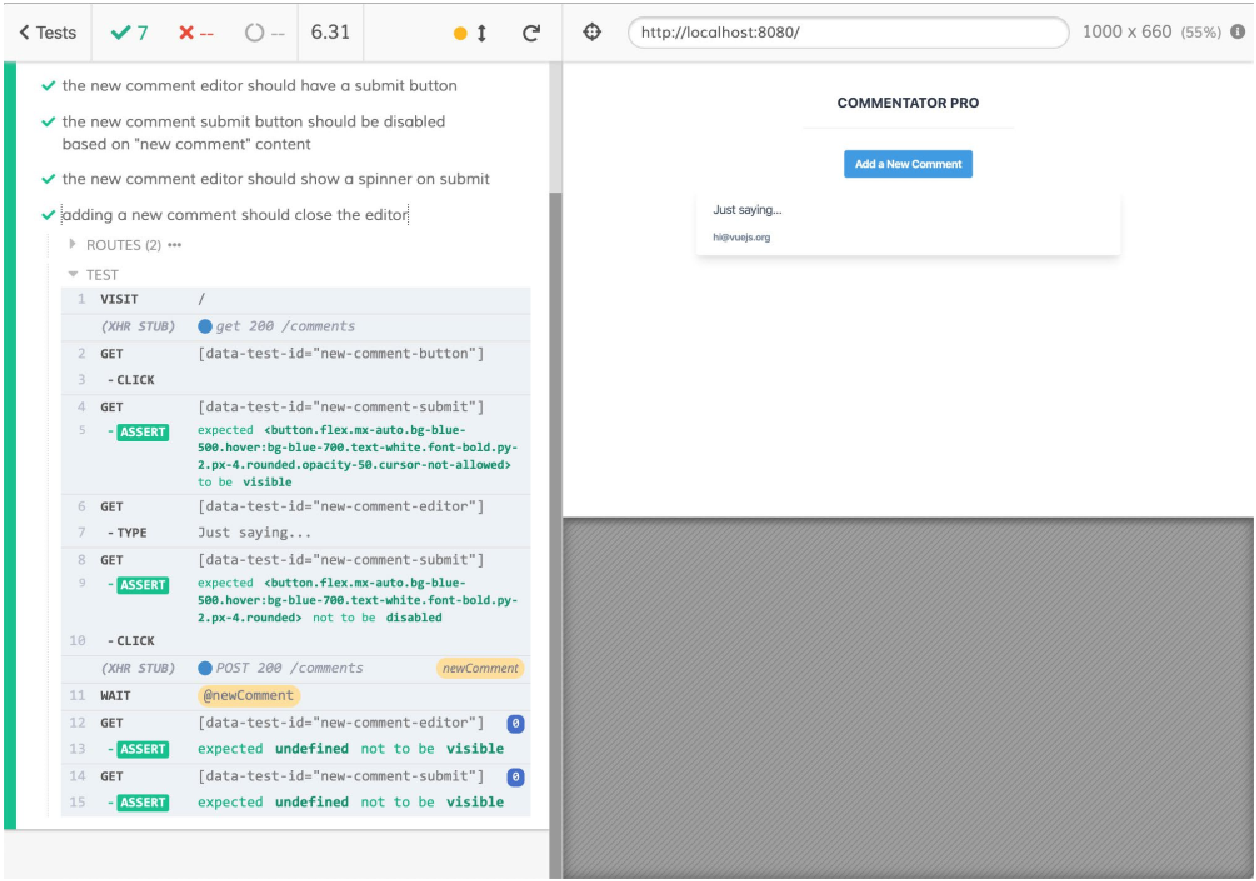Expand the ROUTES (2) section

125,245
